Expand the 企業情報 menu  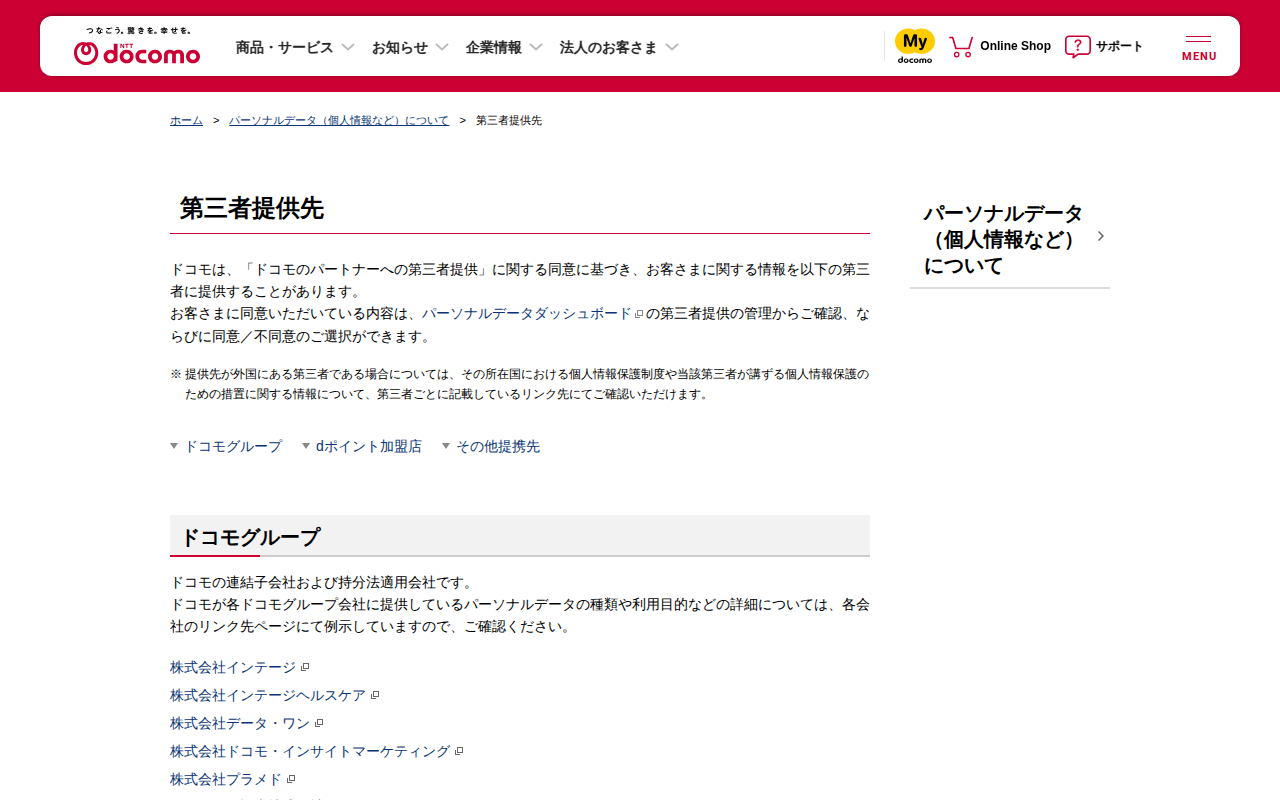504,47
